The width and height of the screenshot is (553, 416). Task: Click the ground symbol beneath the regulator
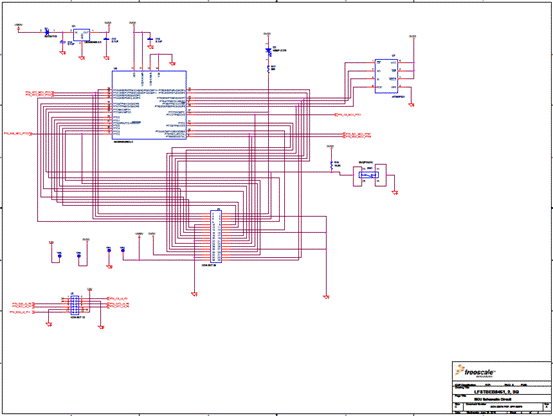pos(81,57)
